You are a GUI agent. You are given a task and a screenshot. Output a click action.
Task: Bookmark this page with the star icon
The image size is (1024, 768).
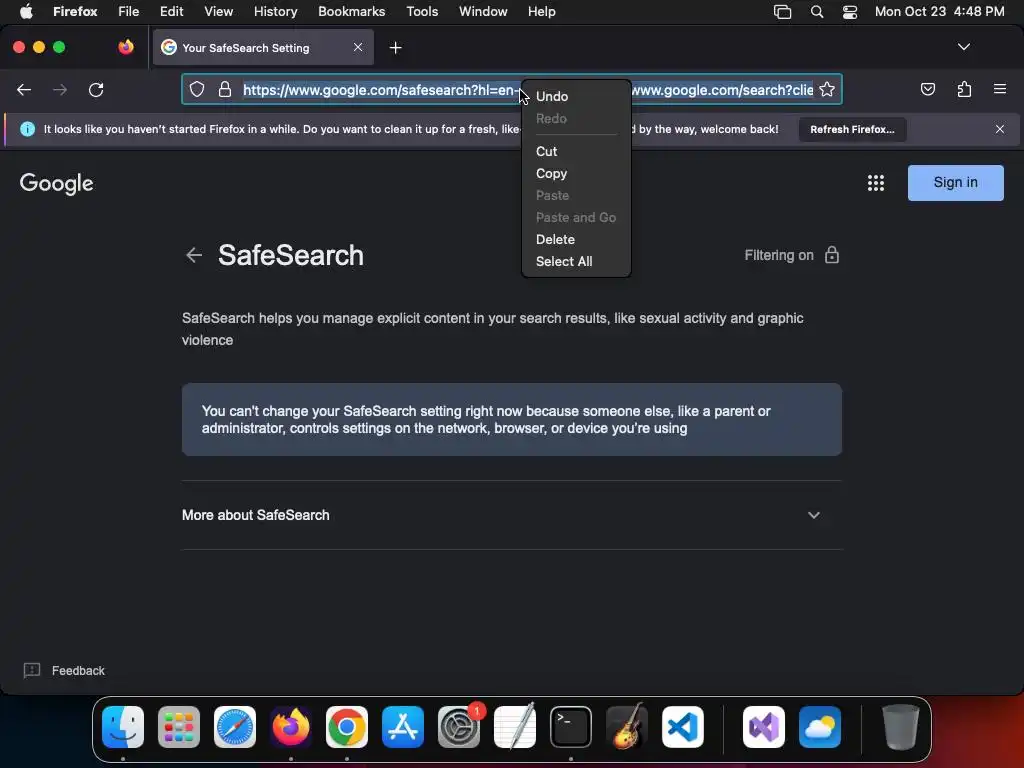tap(827, 89)
